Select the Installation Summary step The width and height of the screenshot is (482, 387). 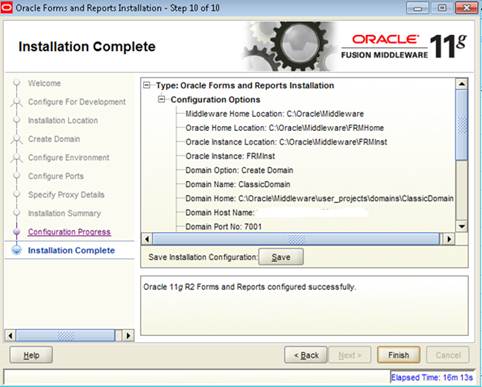[64, 213]
